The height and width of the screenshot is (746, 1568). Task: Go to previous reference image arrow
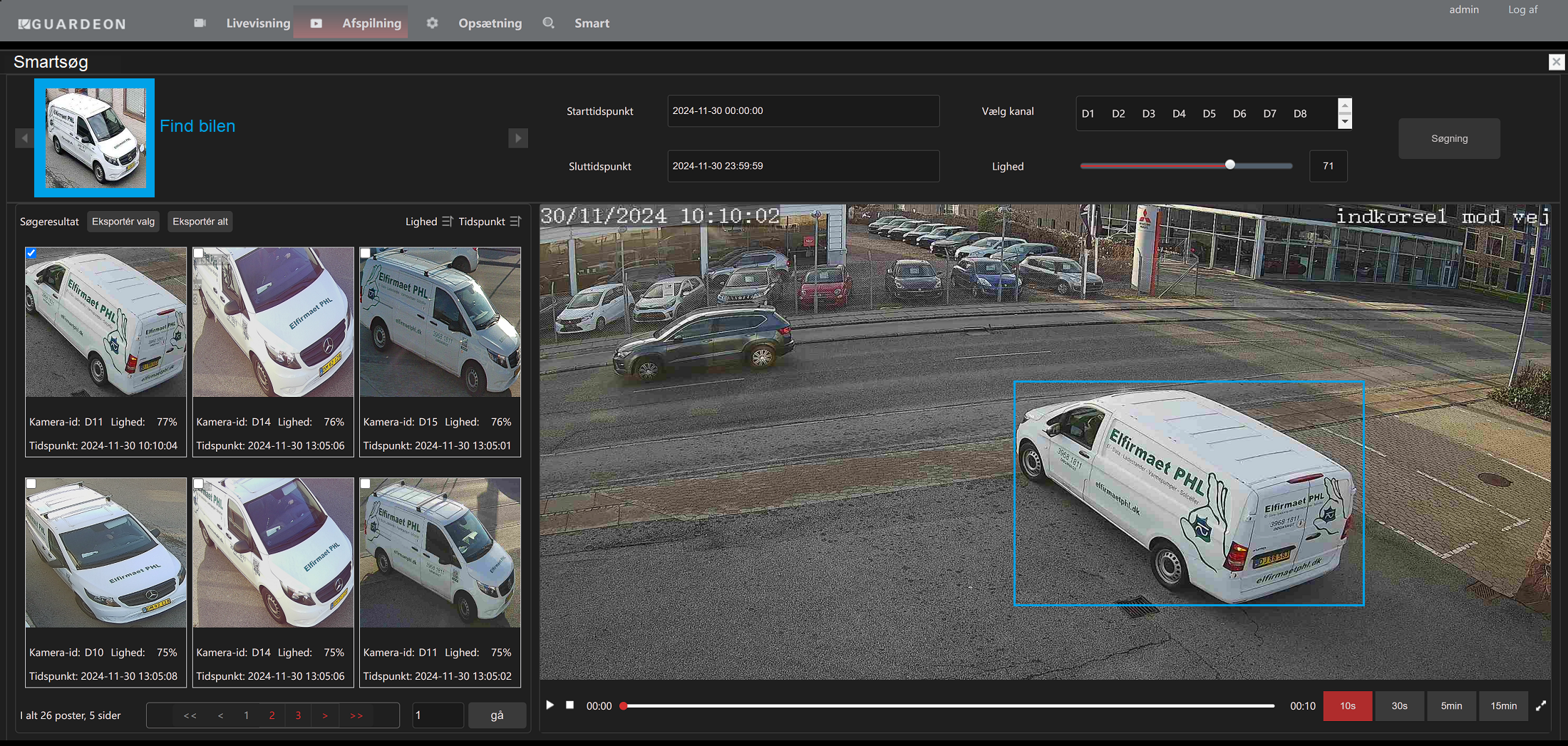click(x=25, y=138)
